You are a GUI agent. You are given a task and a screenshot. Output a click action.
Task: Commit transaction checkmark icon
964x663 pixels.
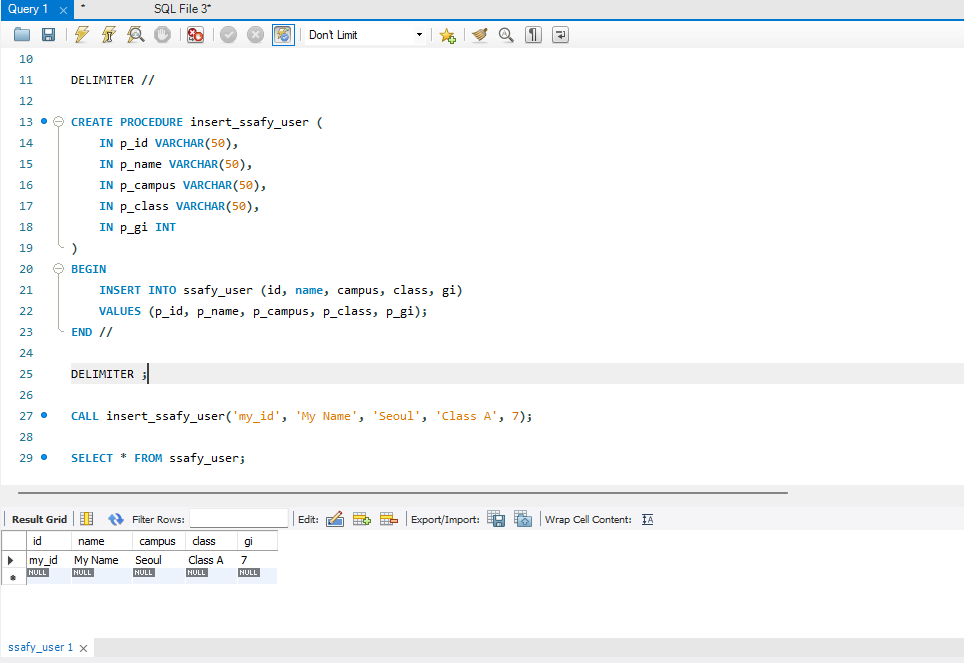229,34
